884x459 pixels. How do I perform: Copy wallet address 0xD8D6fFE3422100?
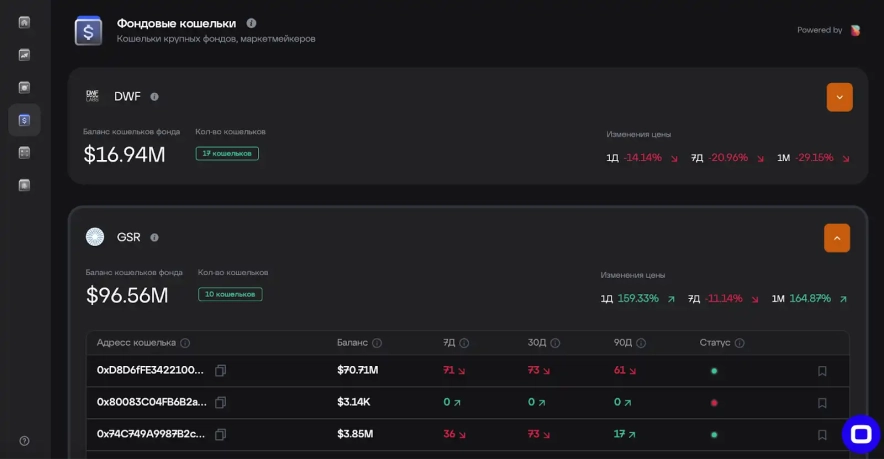(x=221, y=370)
